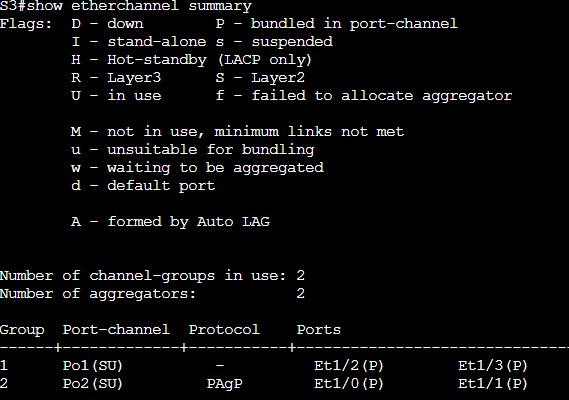Click the 'unsuitable for bundling' flag line

click(x=193, y=150)
